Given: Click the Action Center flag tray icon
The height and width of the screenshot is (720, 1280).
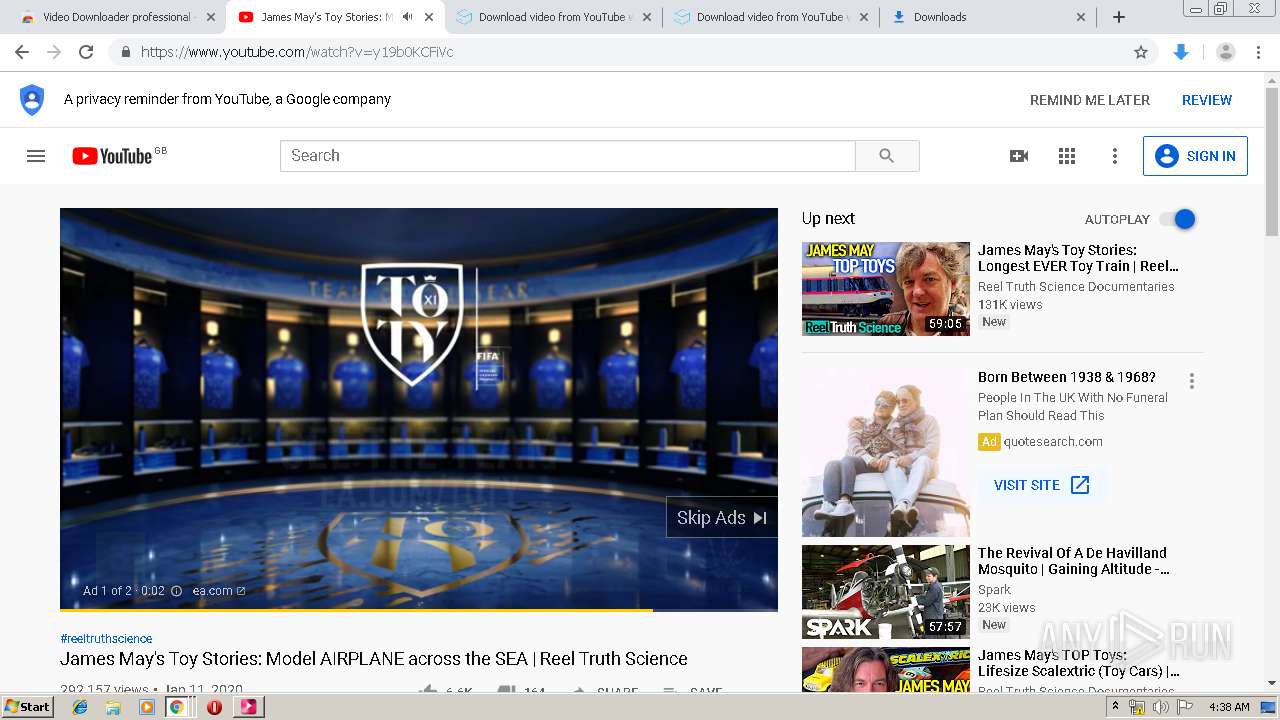Looking at the screenshot, I should point(1185,707).
